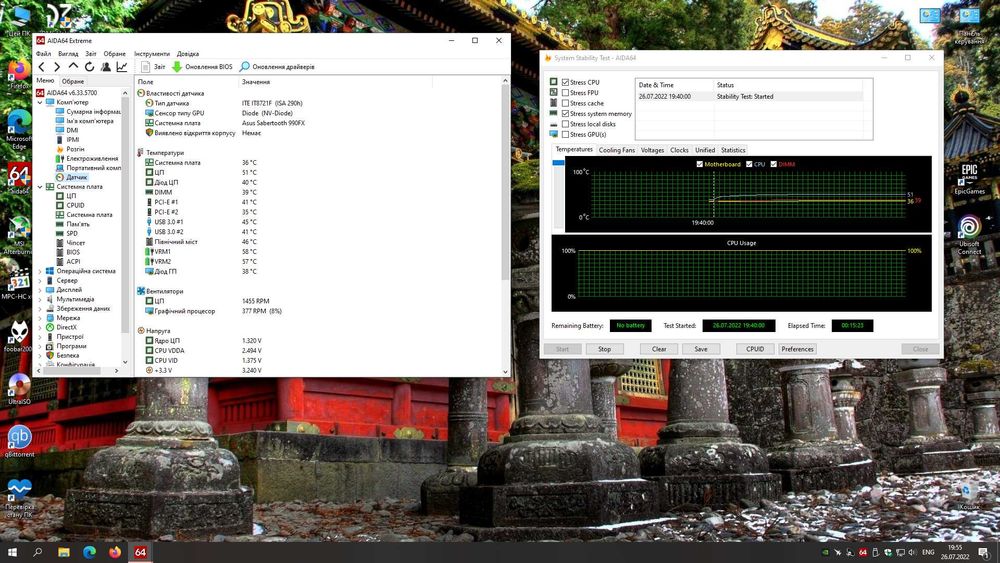Expand the DirectX tree node
This screenshot has height=563, width=1000.
click(40, 327)
